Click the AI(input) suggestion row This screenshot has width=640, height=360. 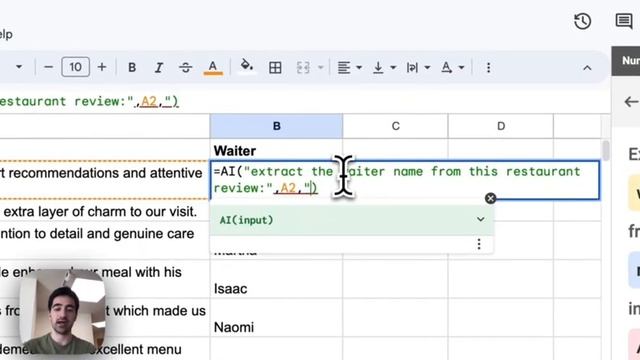point(352,220)
